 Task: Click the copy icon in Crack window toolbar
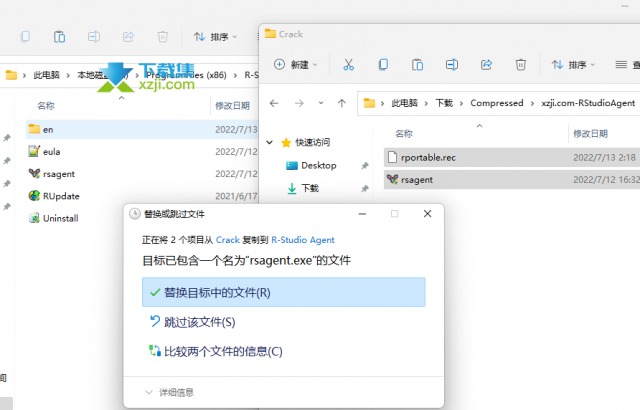[x=383, y=64]
